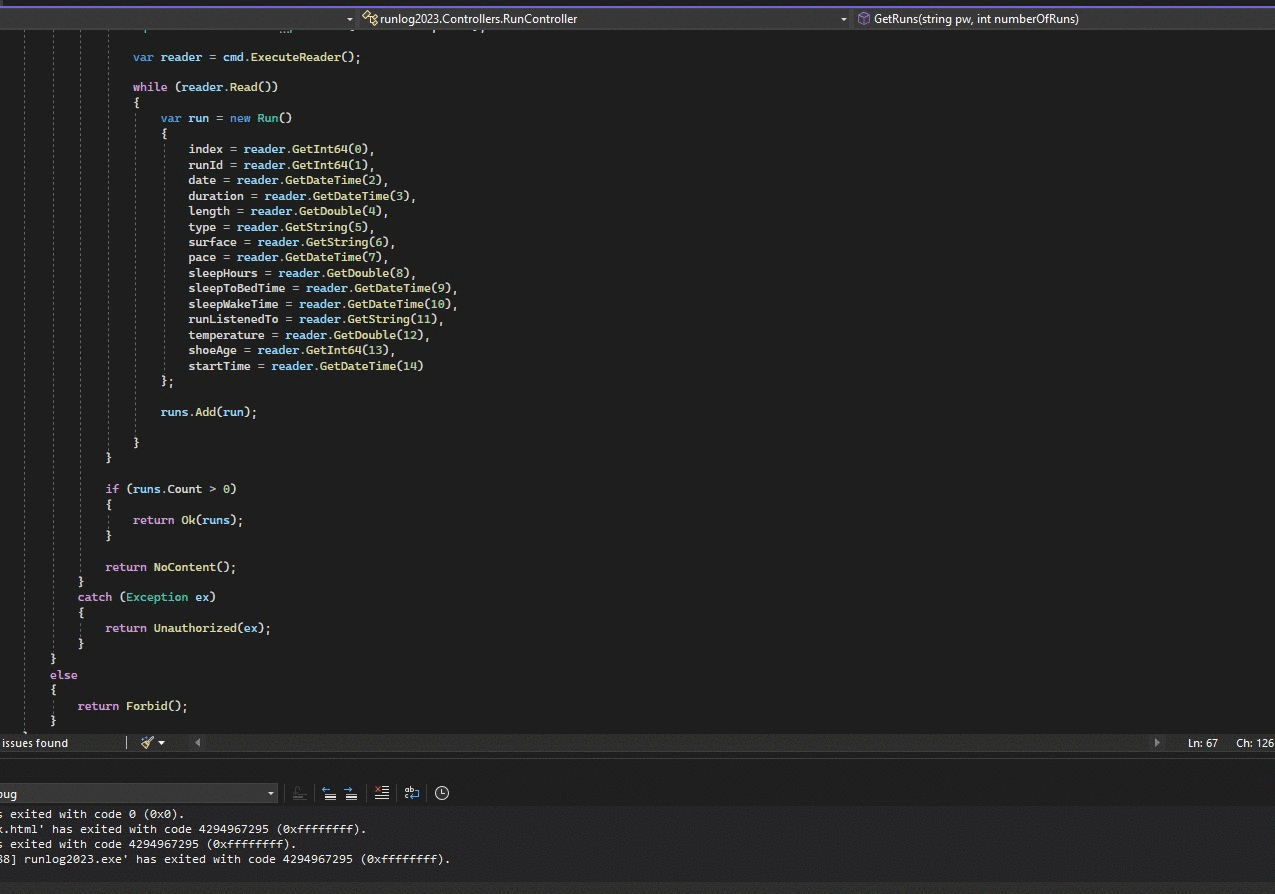Click the find message in code icon in Output toolbar
Viewport: 1275px width, 894px height.
click(x=298, y=793)
